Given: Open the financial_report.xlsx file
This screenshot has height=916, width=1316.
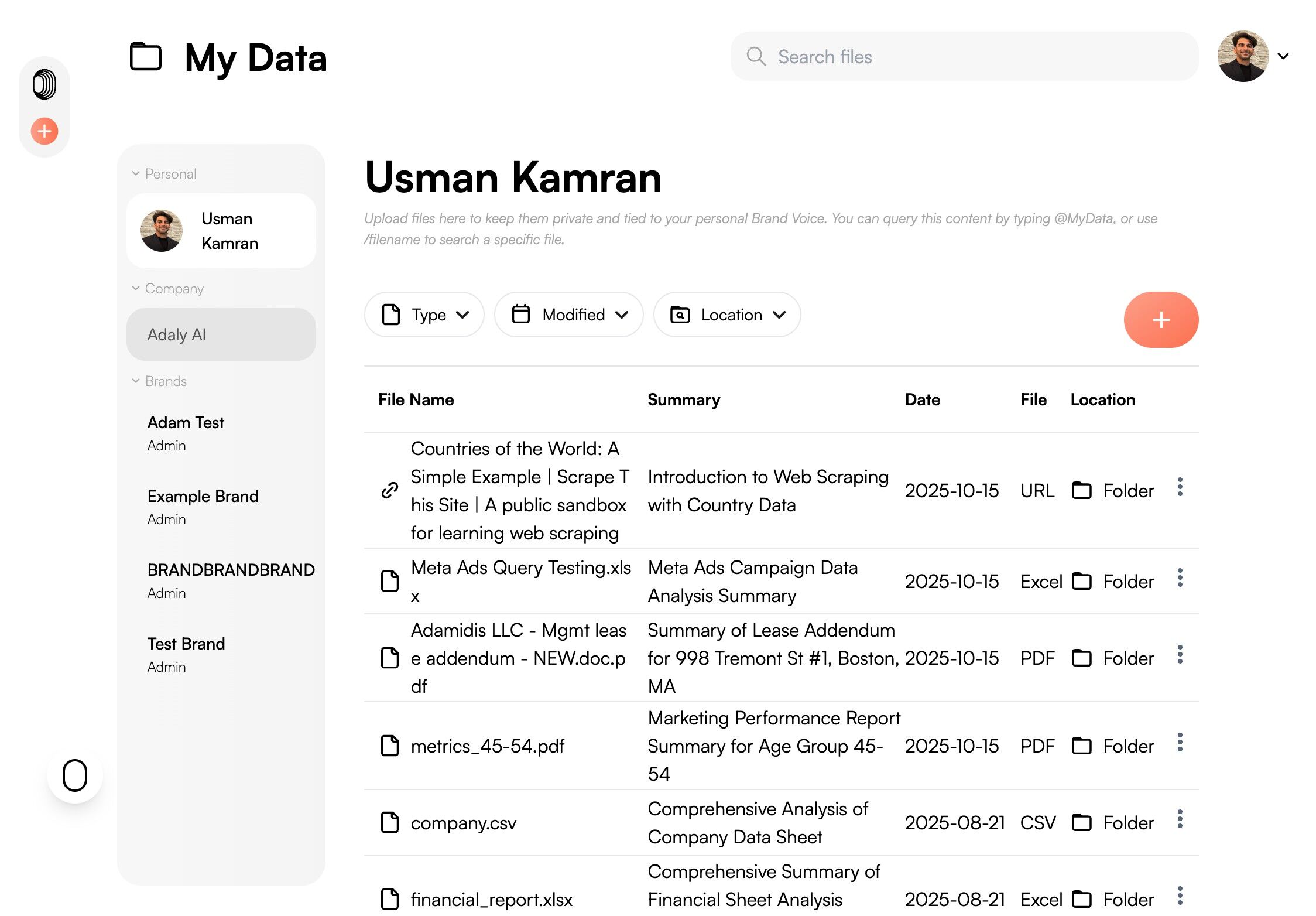Looking at the screenshot, I should 491,899.
